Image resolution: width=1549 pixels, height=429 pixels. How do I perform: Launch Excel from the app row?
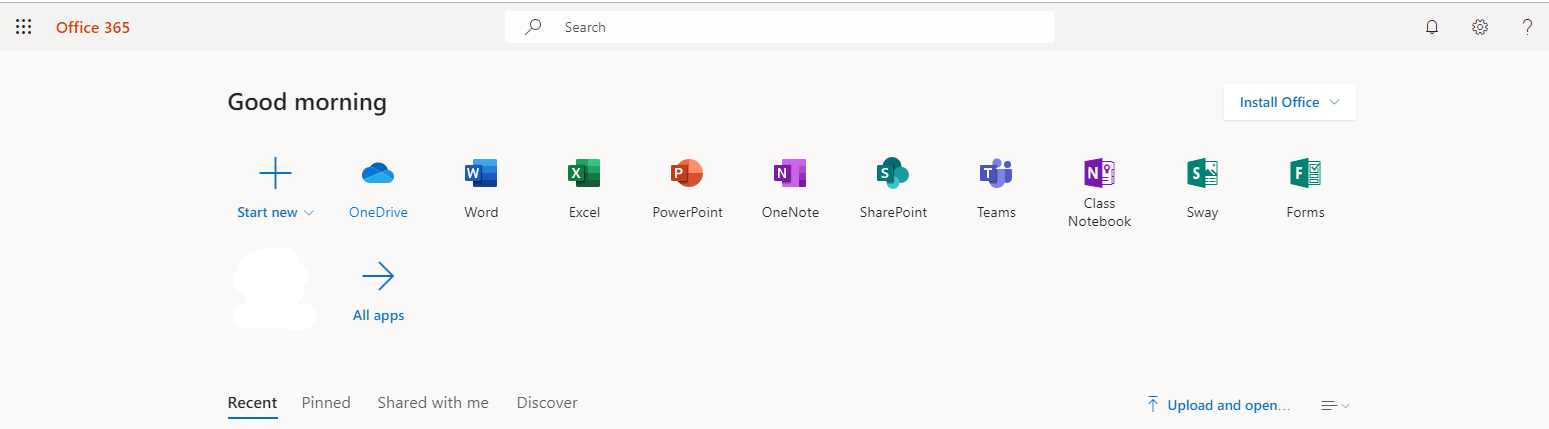tap(584, 174)
